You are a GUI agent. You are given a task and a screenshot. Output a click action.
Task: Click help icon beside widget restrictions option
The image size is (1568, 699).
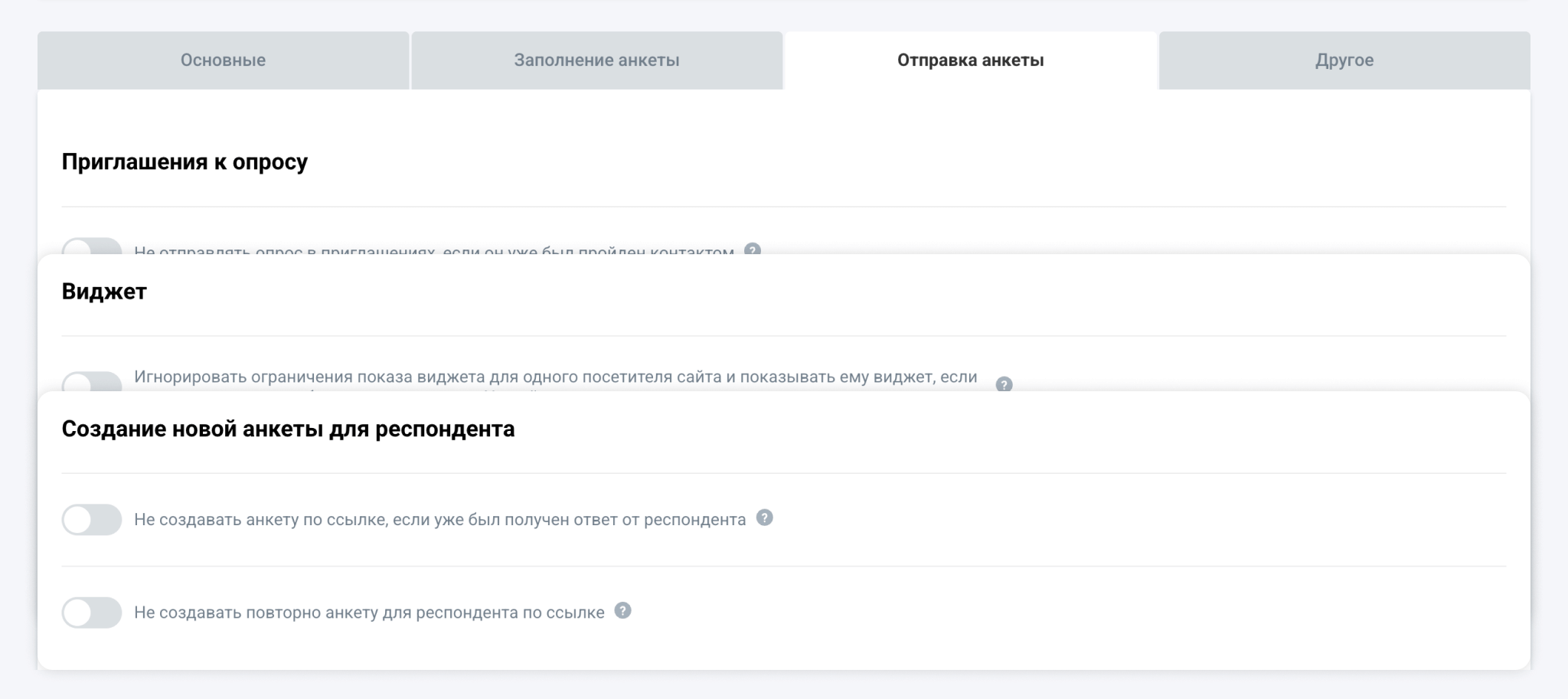1004,384
